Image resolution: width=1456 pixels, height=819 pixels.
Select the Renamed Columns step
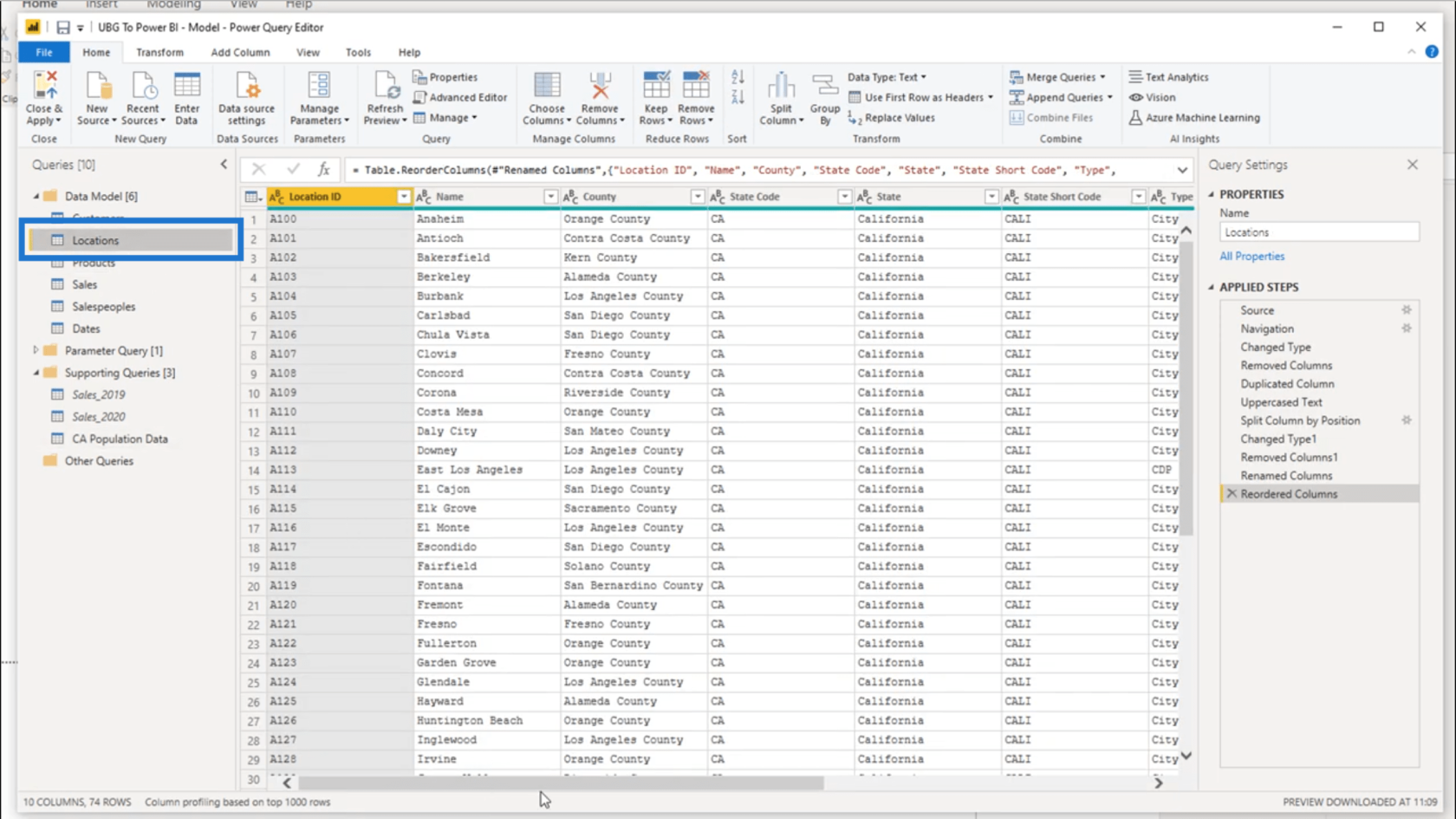coord(1286,476)
